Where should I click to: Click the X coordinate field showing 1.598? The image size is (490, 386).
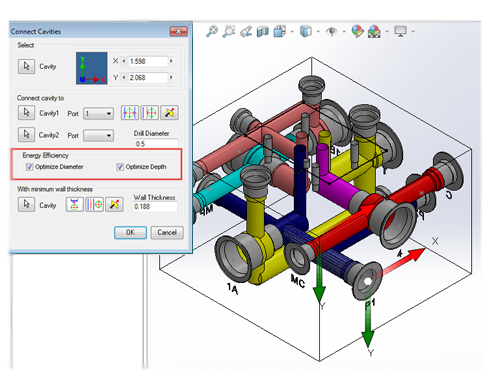coord(148,61)
